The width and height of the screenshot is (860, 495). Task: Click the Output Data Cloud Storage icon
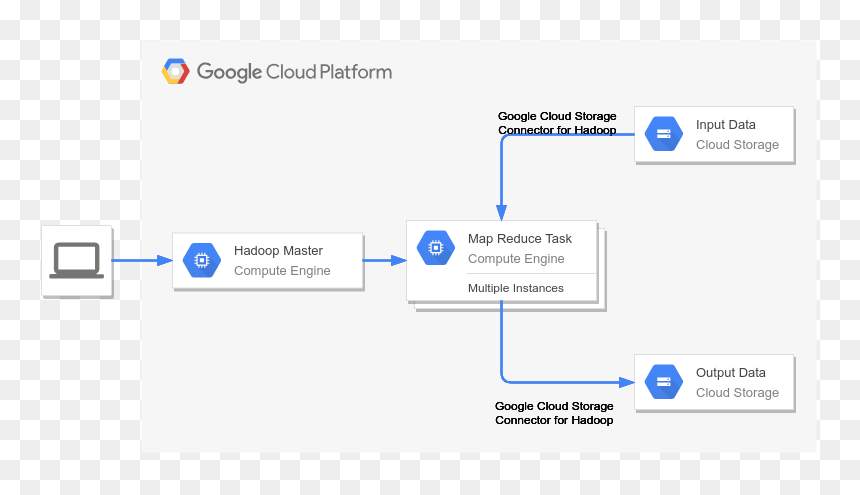(x=664, y=382)
